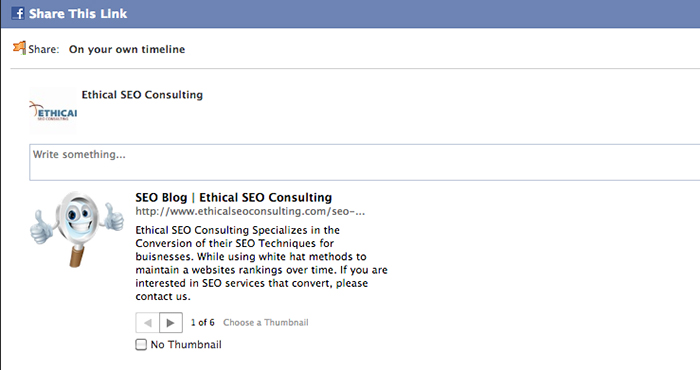Viewport: 700px width, 370px height.
Task: Click the Ethical SEO Consulting page name
Action: coord(142,95)
